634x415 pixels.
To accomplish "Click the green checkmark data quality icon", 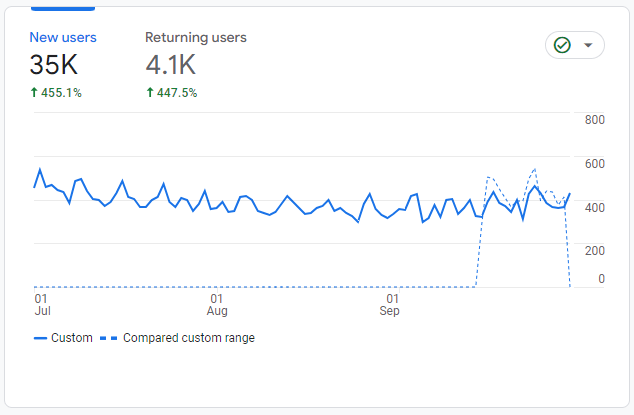I will coord(562,45).
